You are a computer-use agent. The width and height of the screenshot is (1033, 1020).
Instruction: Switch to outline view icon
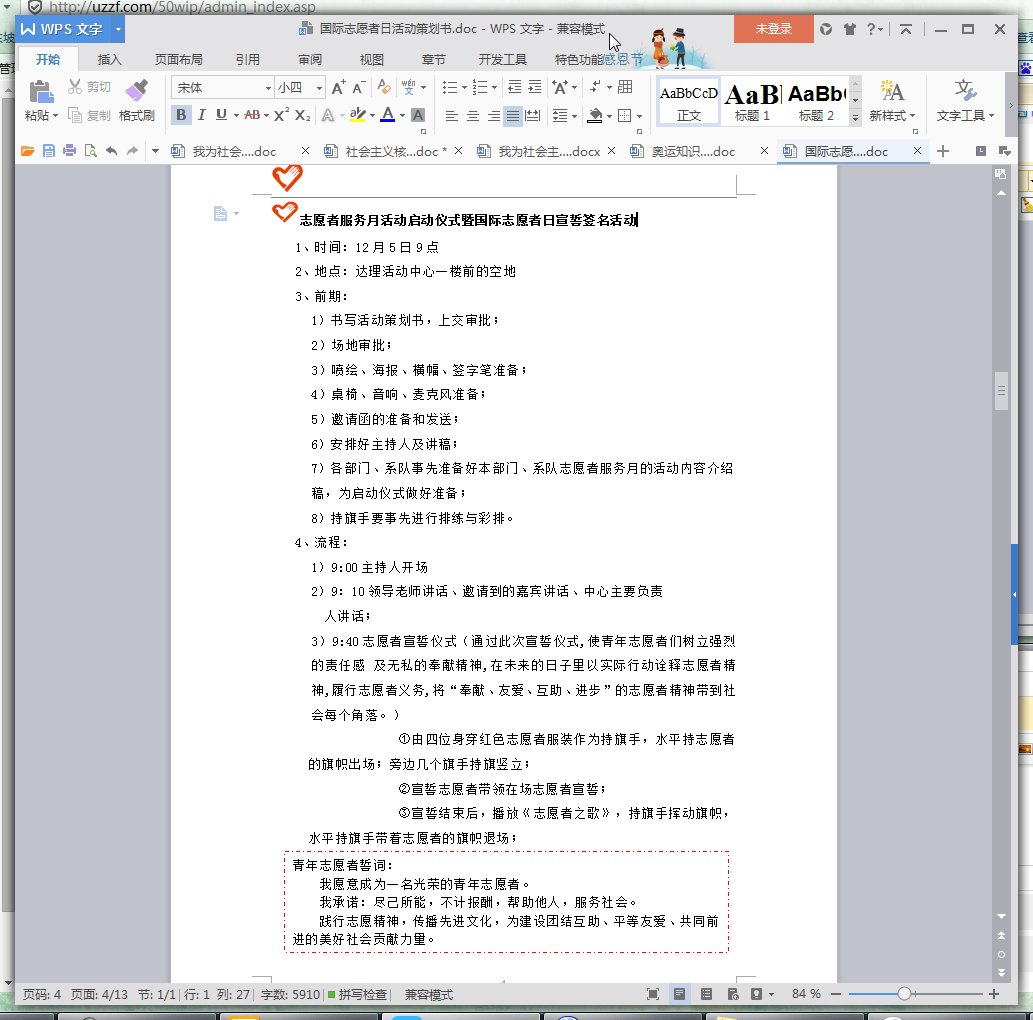[x=706, y=994]
